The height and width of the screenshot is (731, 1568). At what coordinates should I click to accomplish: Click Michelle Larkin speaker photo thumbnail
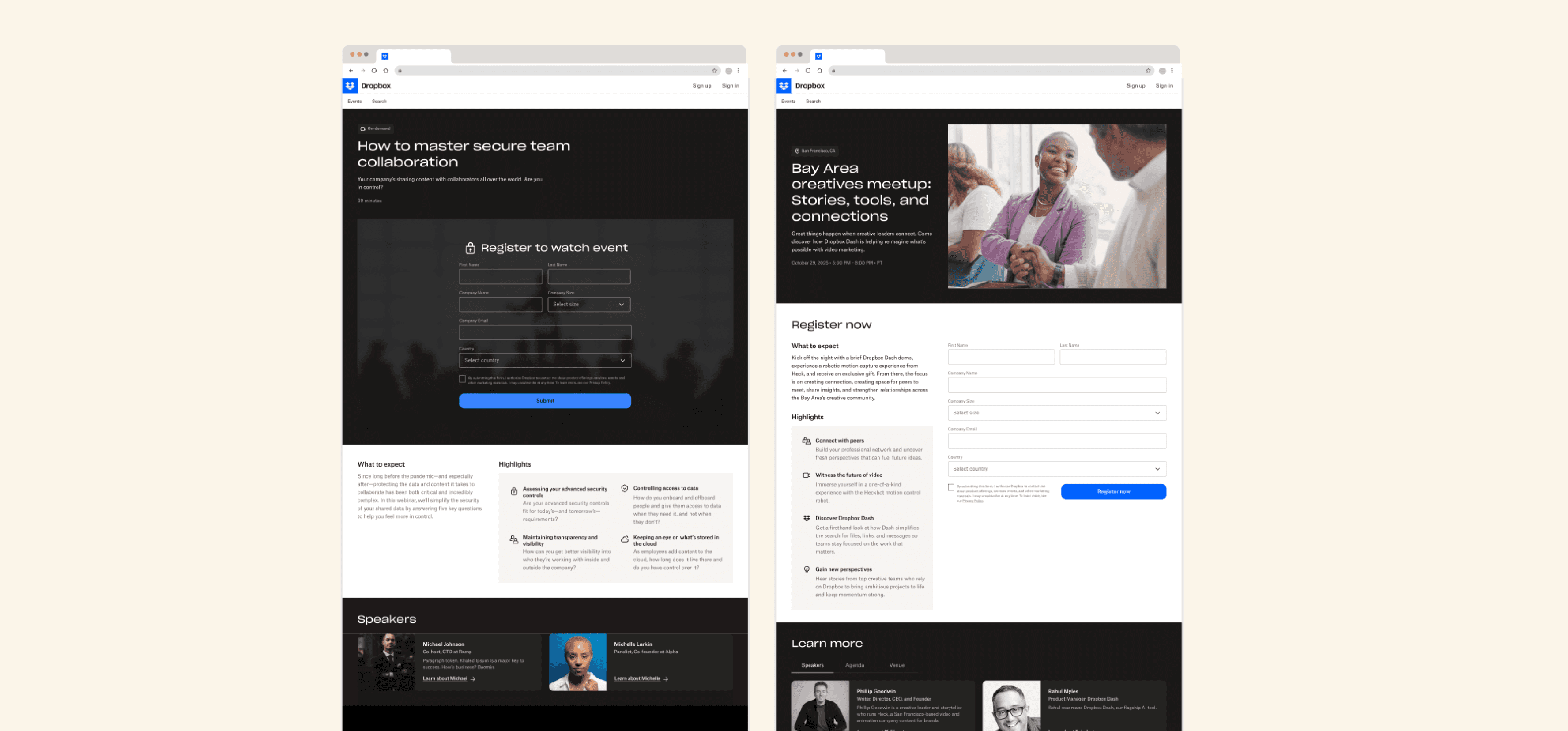point(577,662)
